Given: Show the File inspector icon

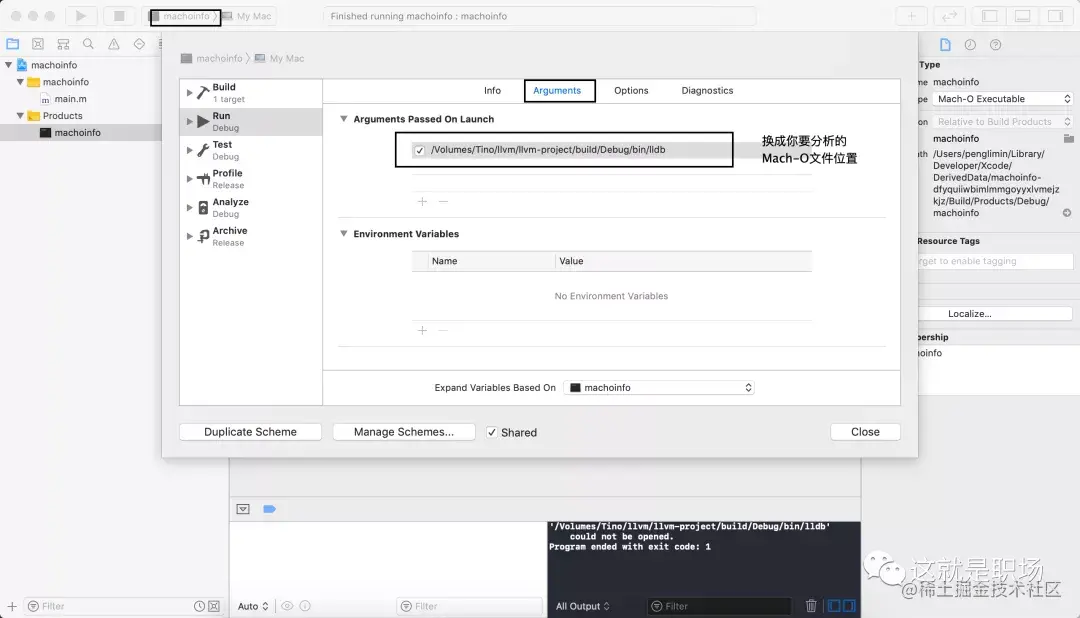Looking at the screenshot, I should point(945,45).
